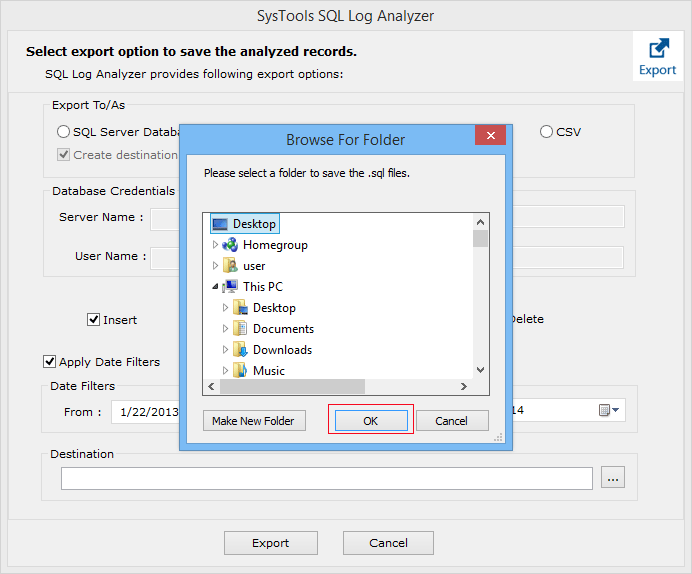Expand the Documents folder node
The height and width of the screenshot is (574, 692).
click(225, 329)
